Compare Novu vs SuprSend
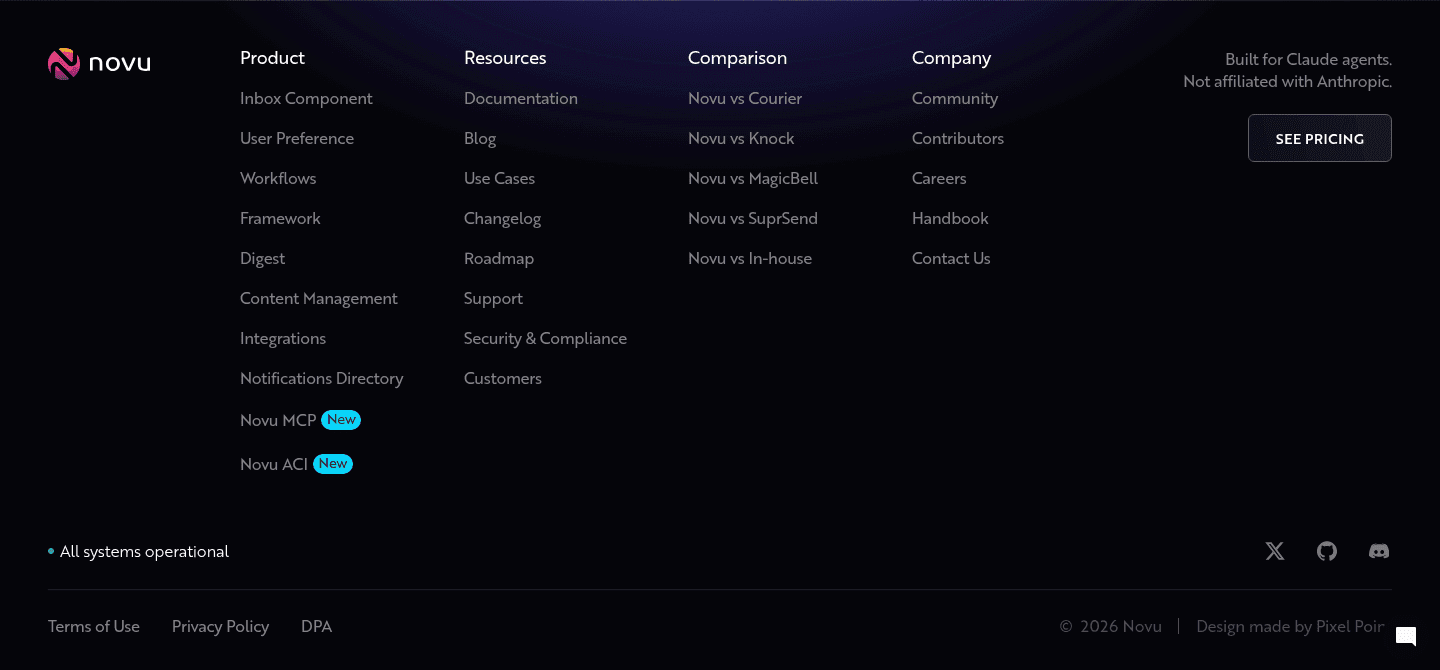This screenshot has height=670, width=1440. 753,218
